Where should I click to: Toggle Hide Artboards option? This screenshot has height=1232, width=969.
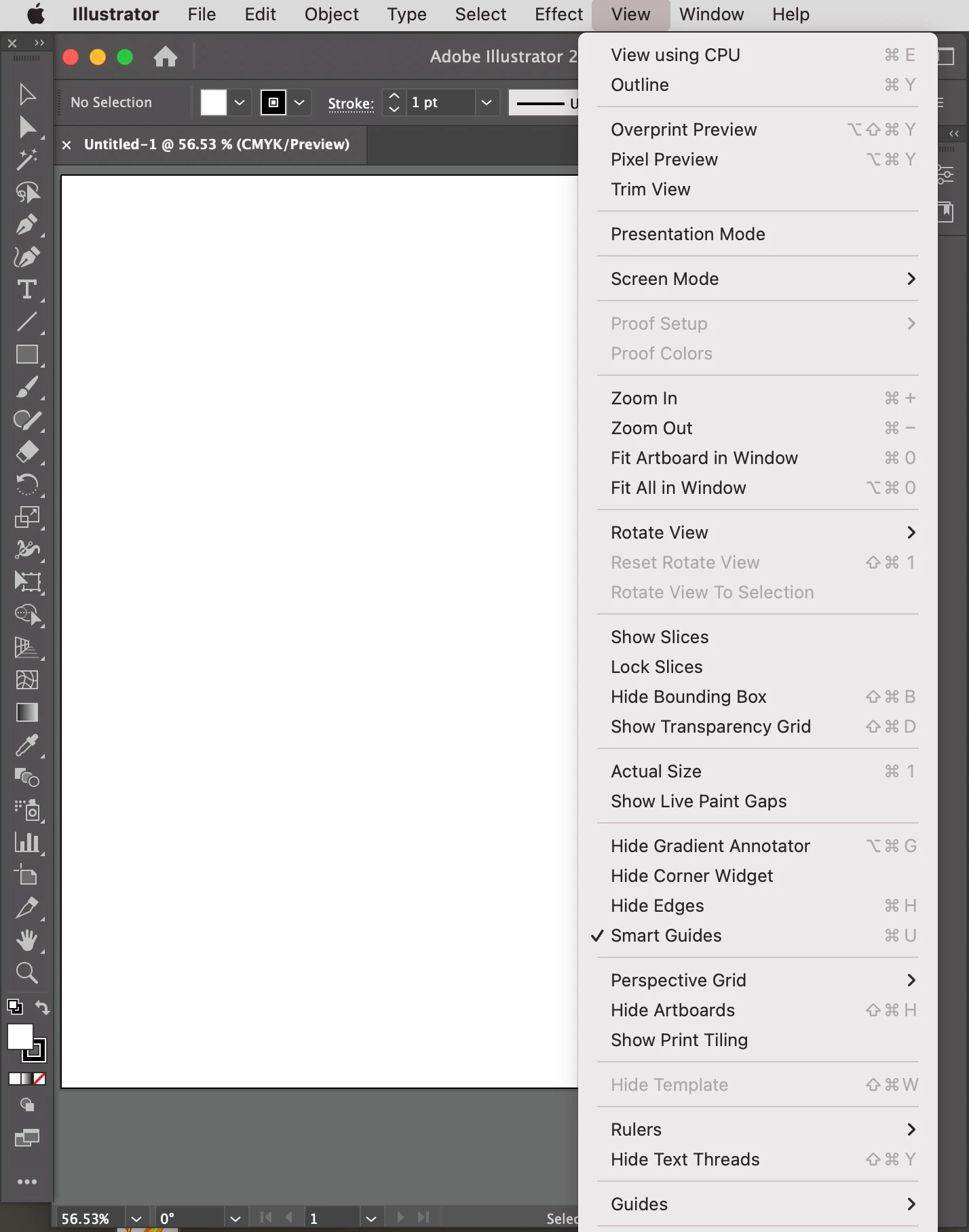point(757,1010)
